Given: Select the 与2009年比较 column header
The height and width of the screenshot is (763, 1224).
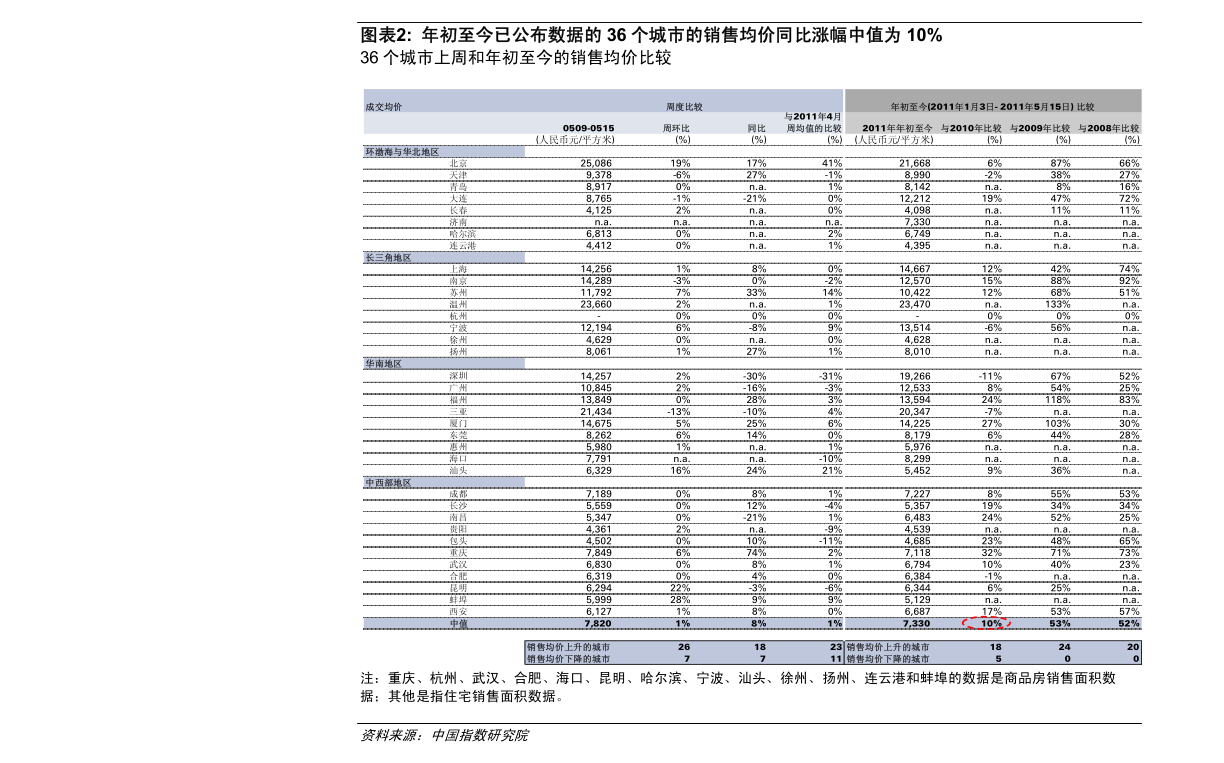Looking at the screenshot, I should (1040, 128).
